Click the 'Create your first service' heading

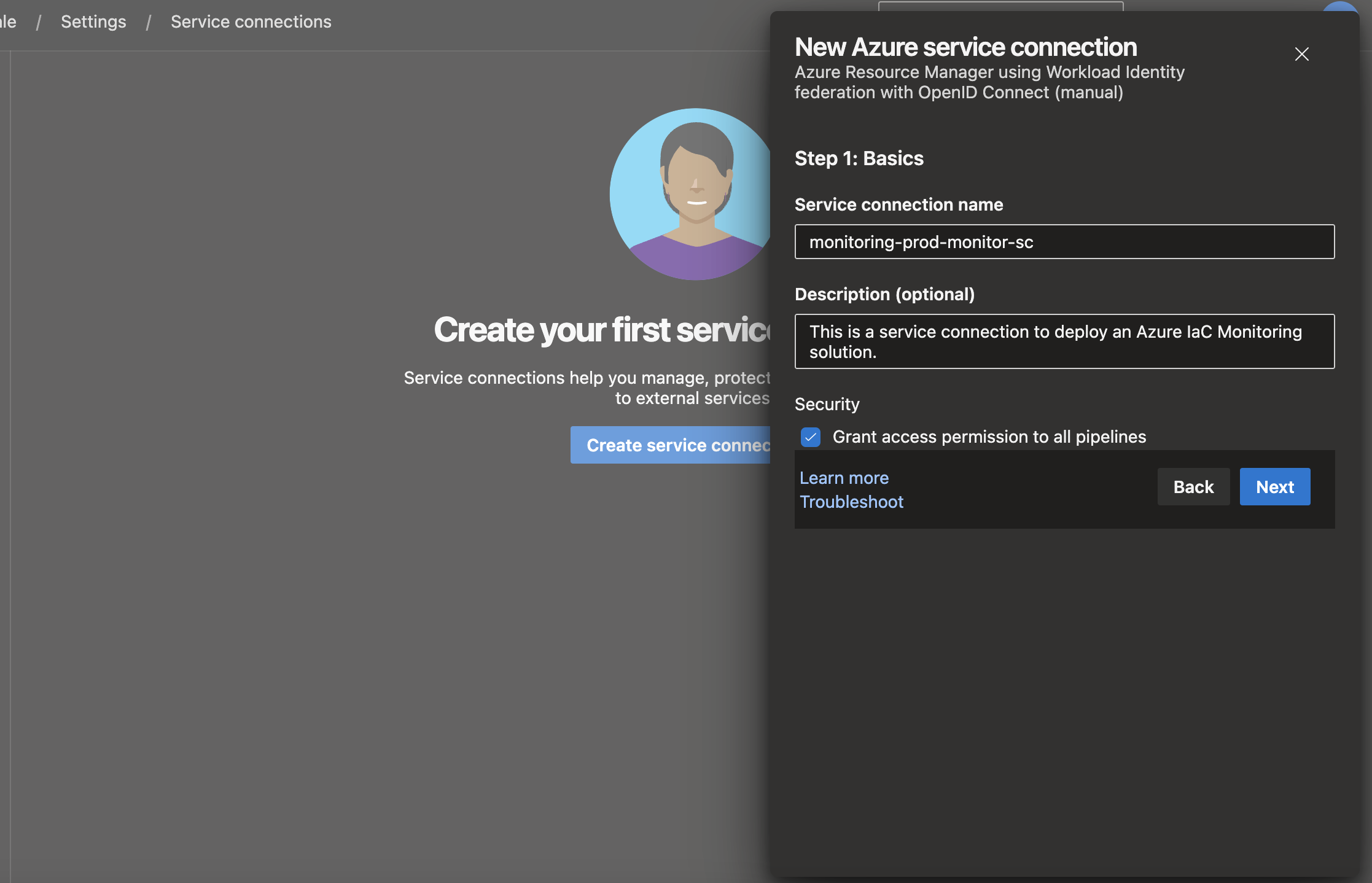pyautogui.click(x=602, y=330)
